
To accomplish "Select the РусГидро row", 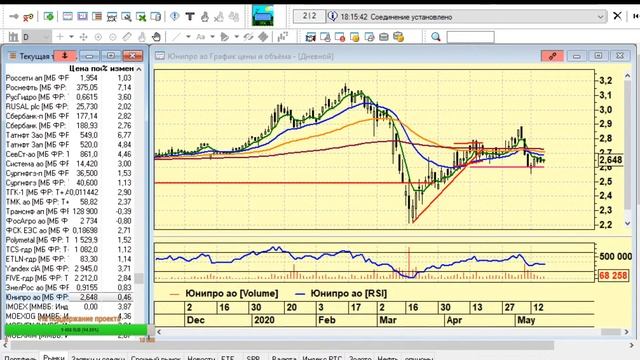I will [x=69, y=97].
